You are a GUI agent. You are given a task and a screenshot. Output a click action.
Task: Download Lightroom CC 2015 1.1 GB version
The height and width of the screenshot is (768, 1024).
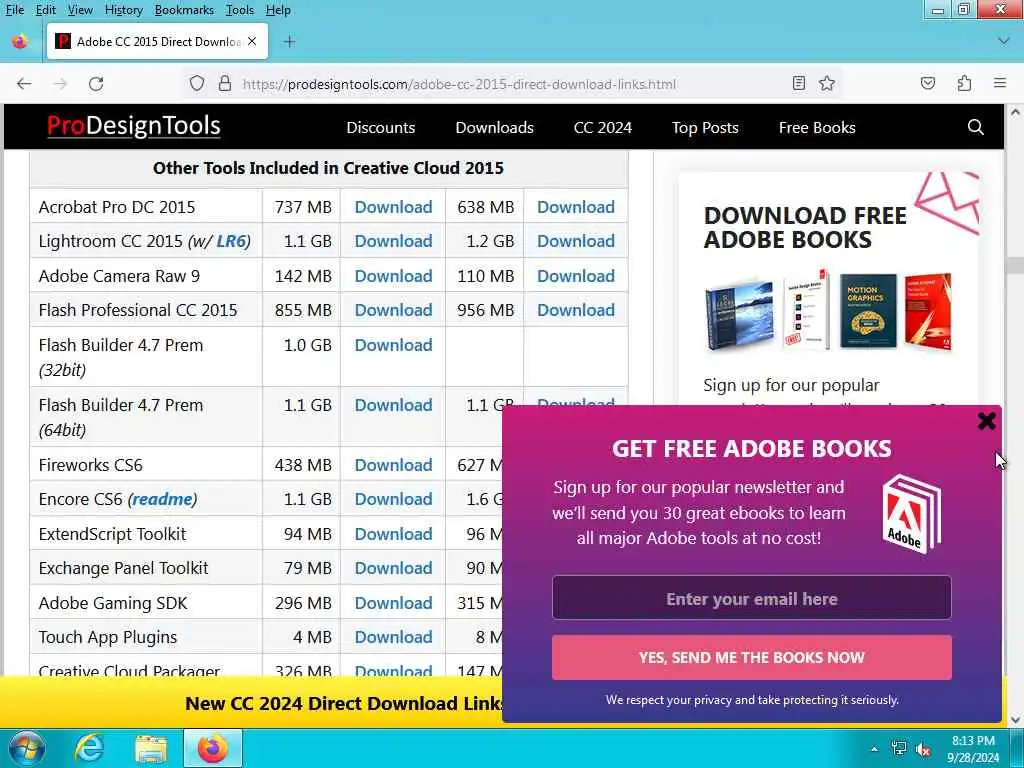[x=393, y=241]
